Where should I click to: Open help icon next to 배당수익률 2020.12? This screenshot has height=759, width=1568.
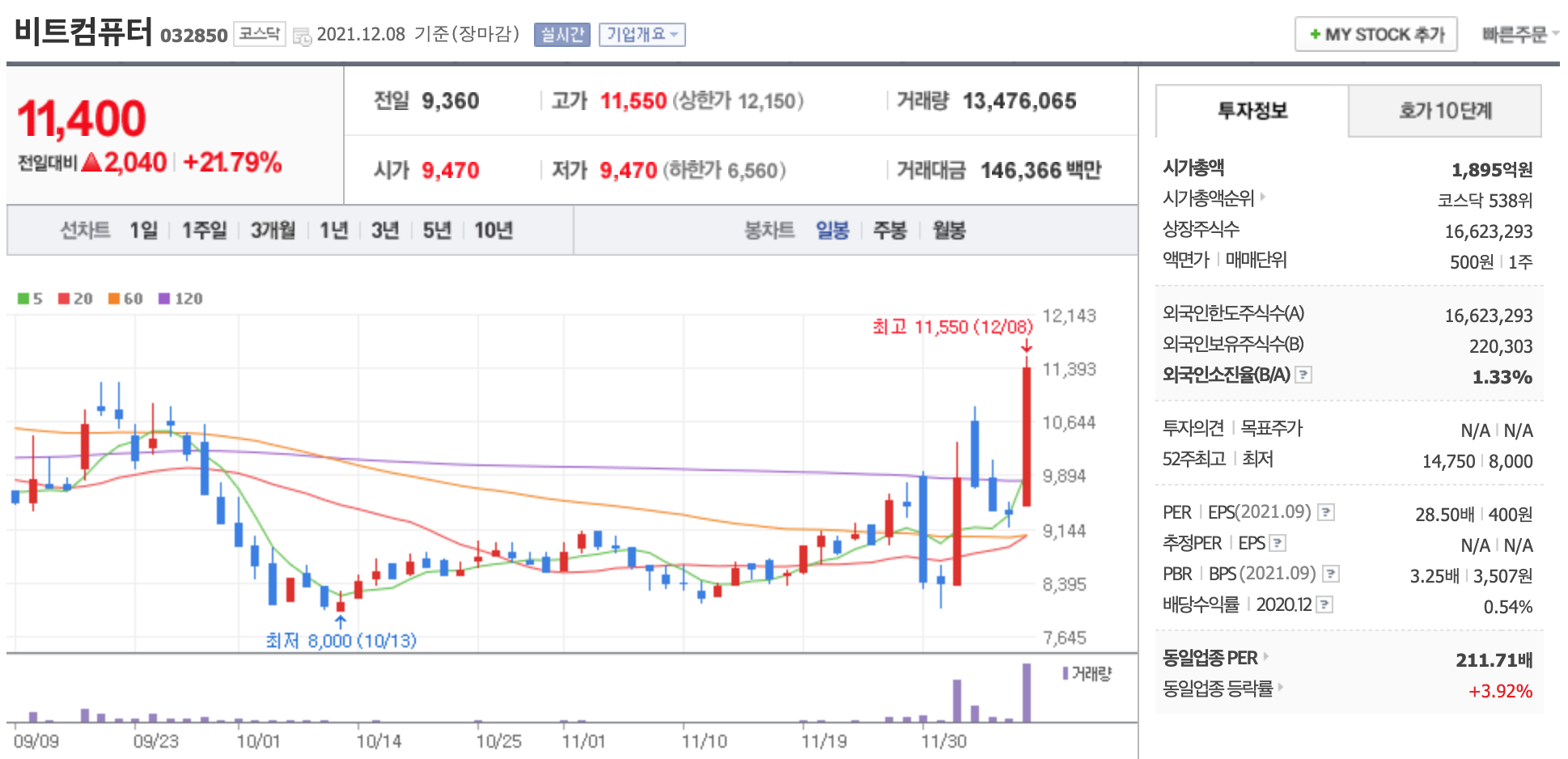1324,604
